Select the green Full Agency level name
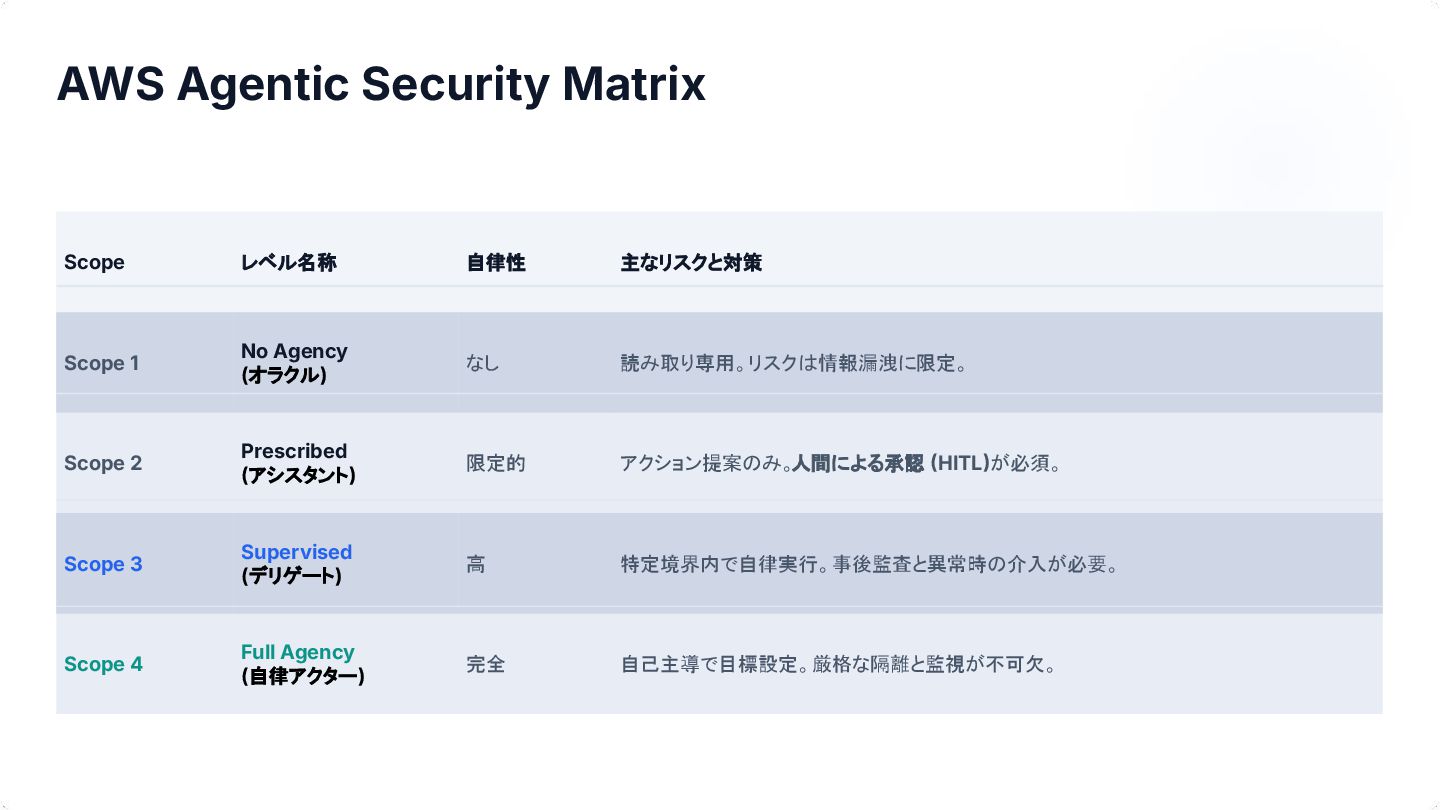Screen dimensions: 1440x810 [297, 652]
